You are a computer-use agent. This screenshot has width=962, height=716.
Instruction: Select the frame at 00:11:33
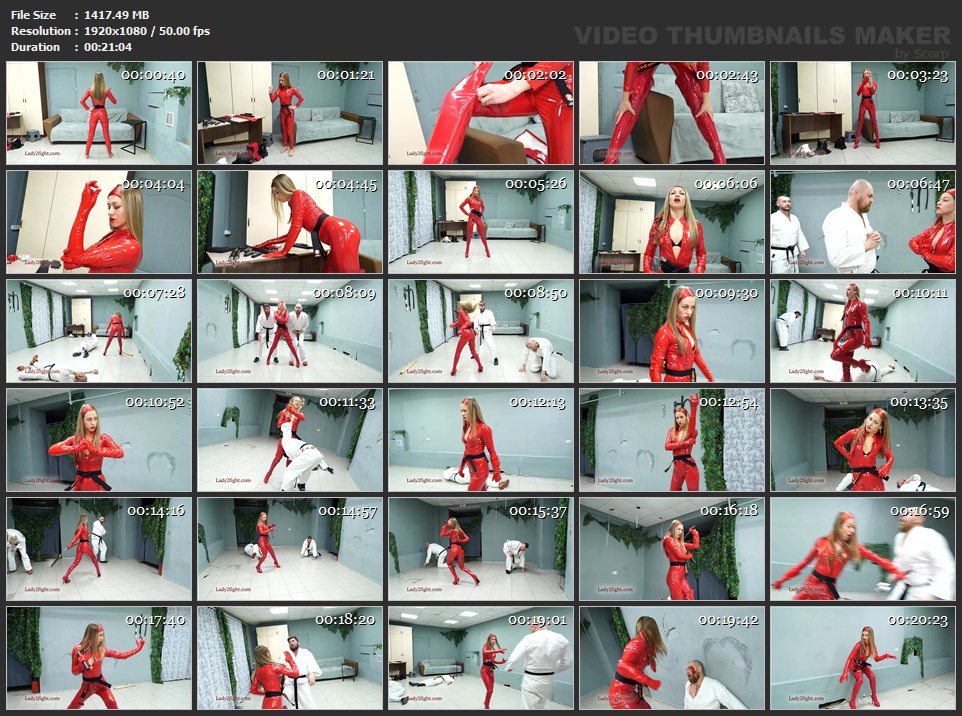290,440
